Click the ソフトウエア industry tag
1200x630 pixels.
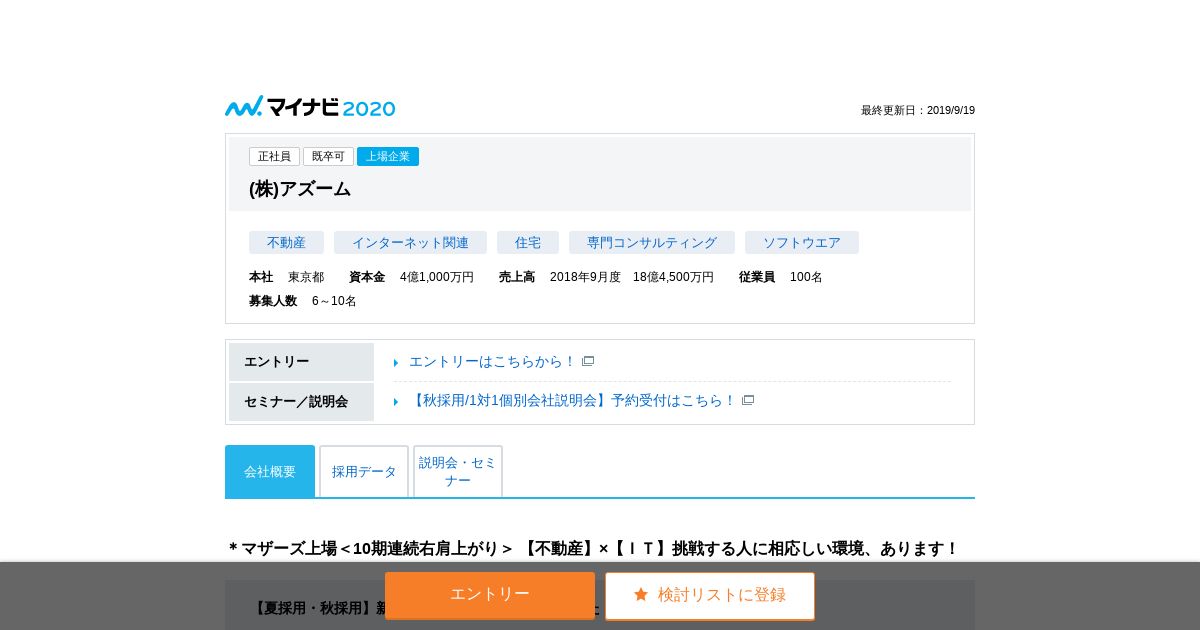[802, 242]
